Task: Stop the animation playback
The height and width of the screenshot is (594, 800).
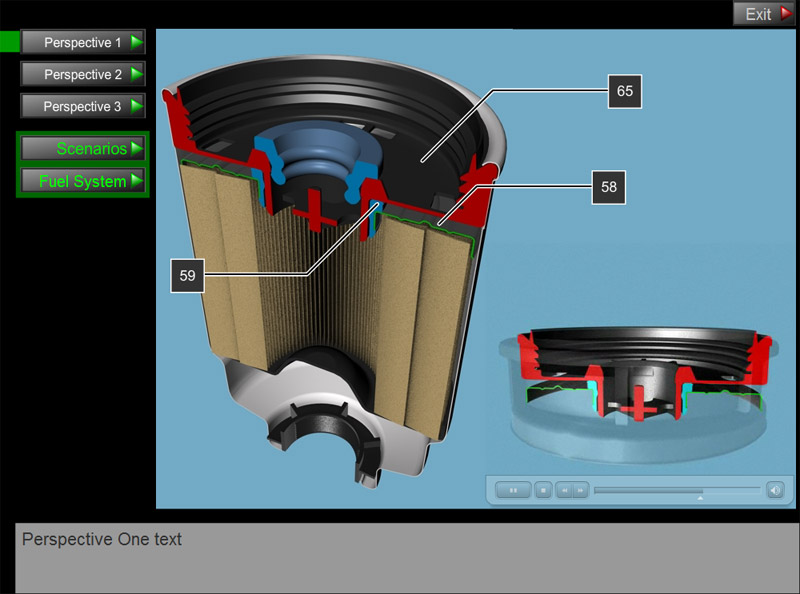Action: 543,490
